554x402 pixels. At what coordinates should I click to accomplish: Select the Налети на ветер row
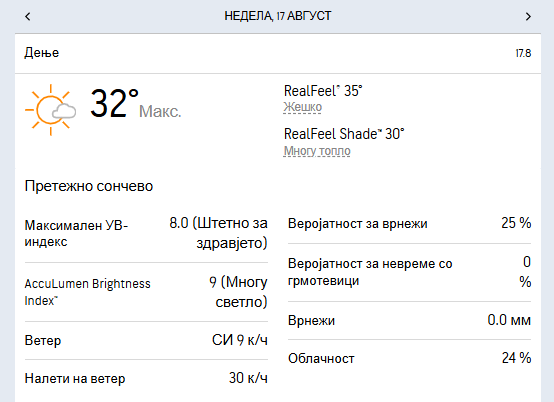146,378
